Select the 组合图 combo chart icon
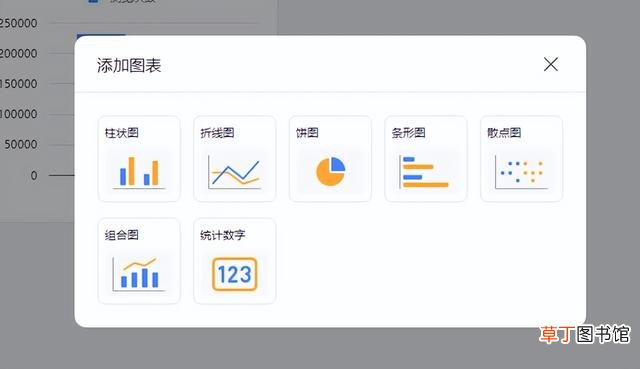Viewport: 640px width, 369px height. [x=139, y=273]
